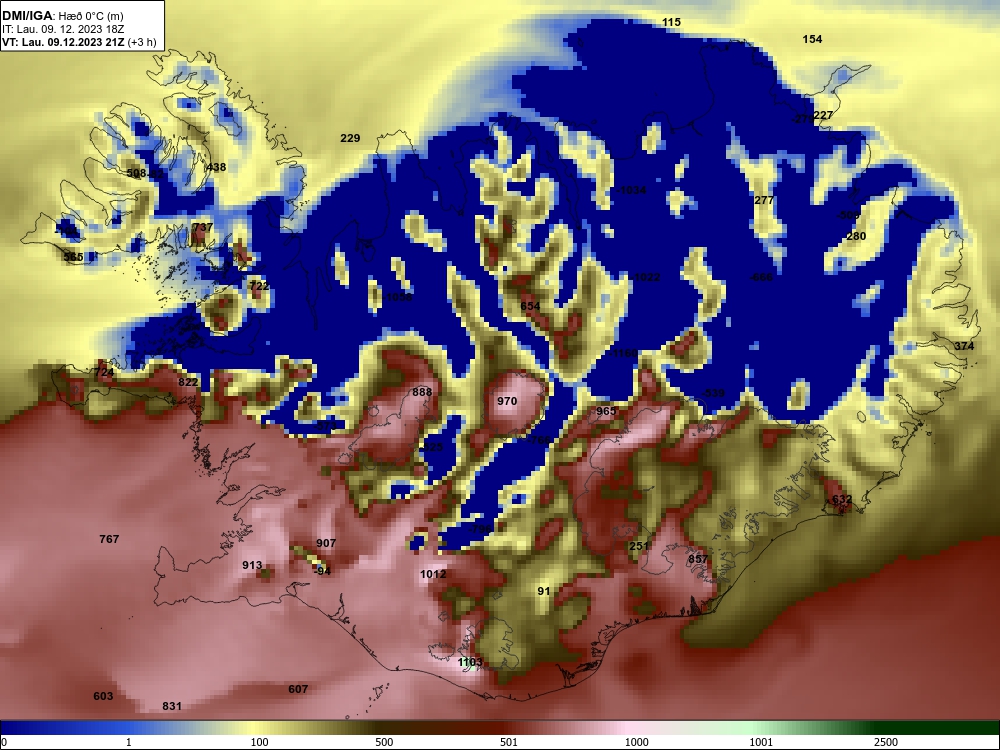Click the map value -666
Screen dimensions: 1000x750
(x=761, y=277)
